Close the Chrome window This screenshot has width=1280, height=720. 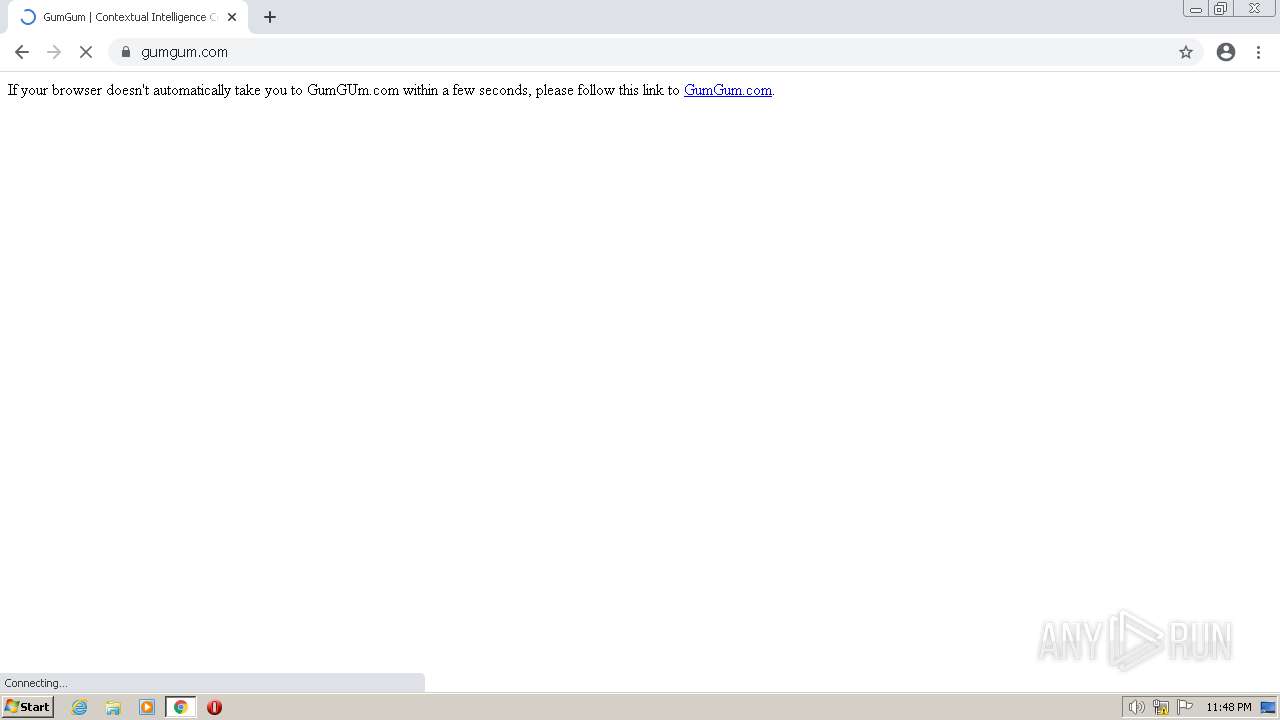[1254, 9]
